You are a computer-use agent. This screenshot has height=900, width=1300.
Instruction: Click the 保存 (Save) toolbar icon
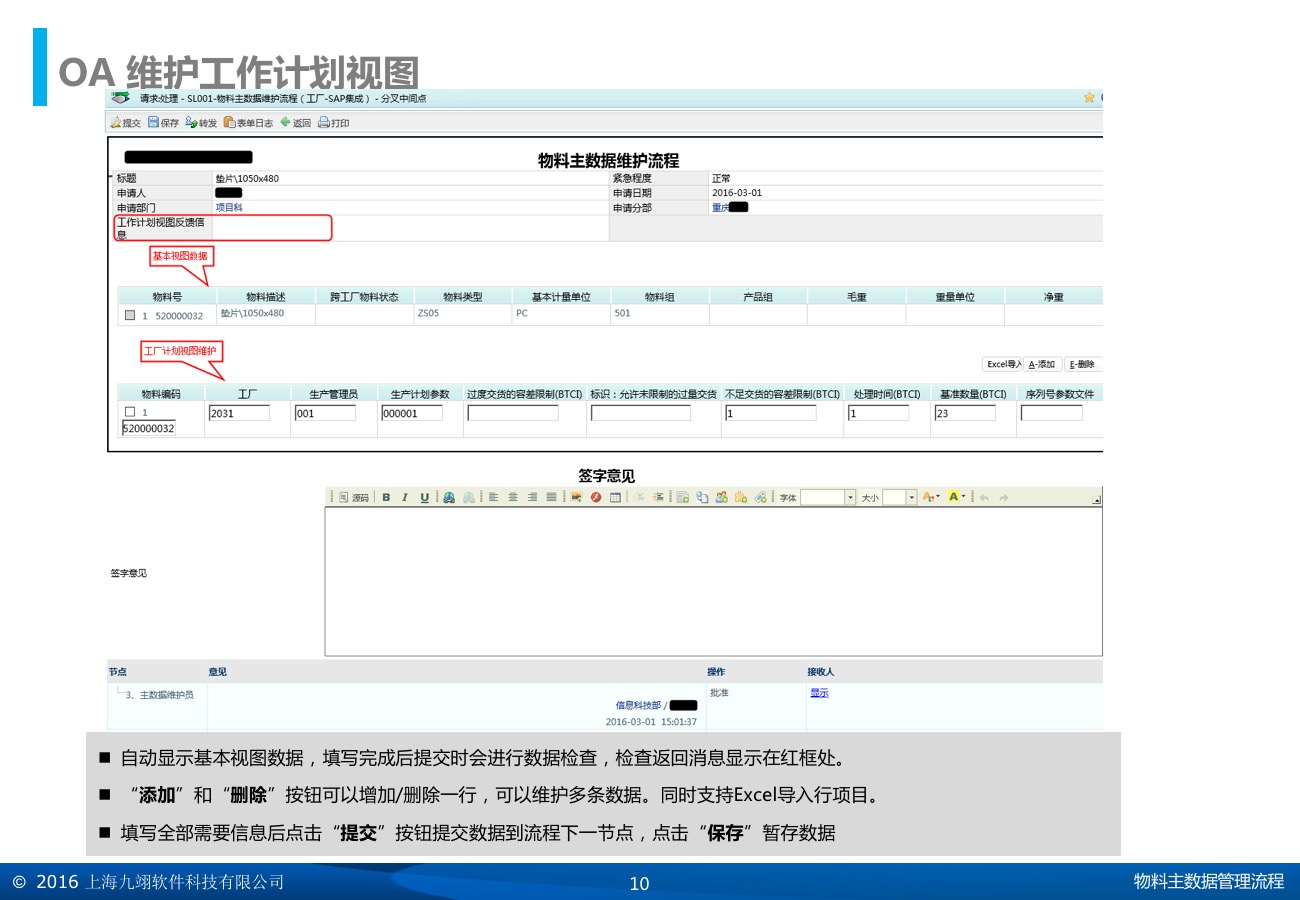coord(163,123)
